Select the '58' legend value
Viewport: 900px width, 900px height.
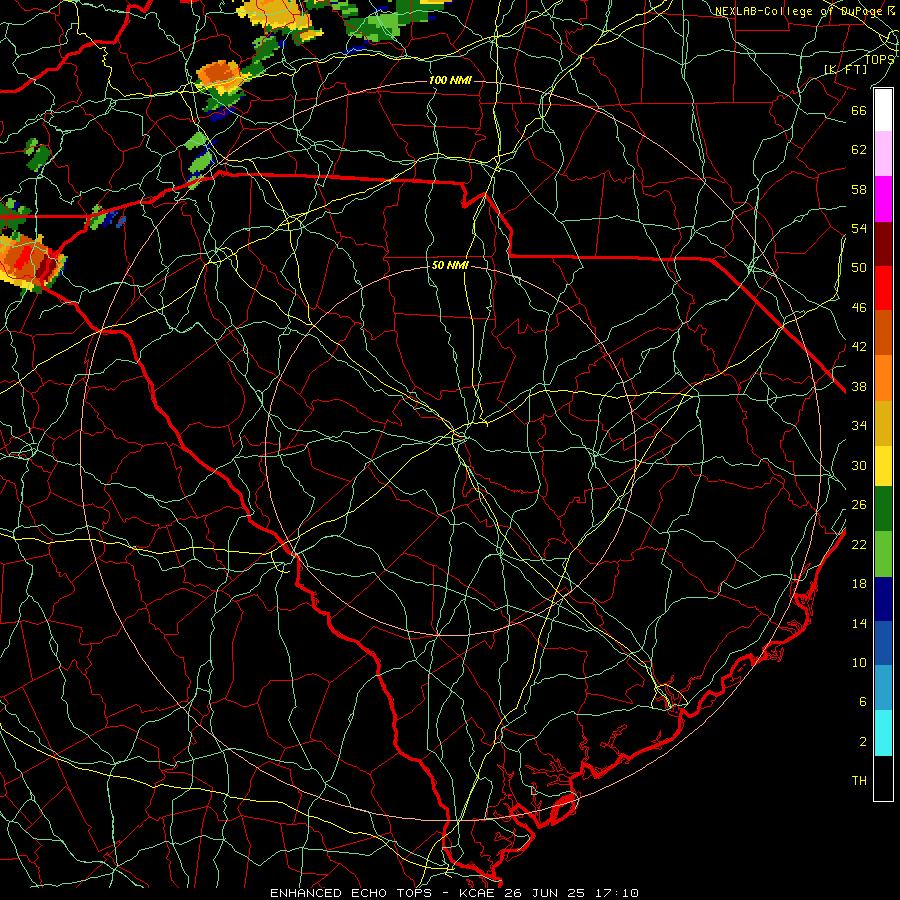tap(859, 189)
